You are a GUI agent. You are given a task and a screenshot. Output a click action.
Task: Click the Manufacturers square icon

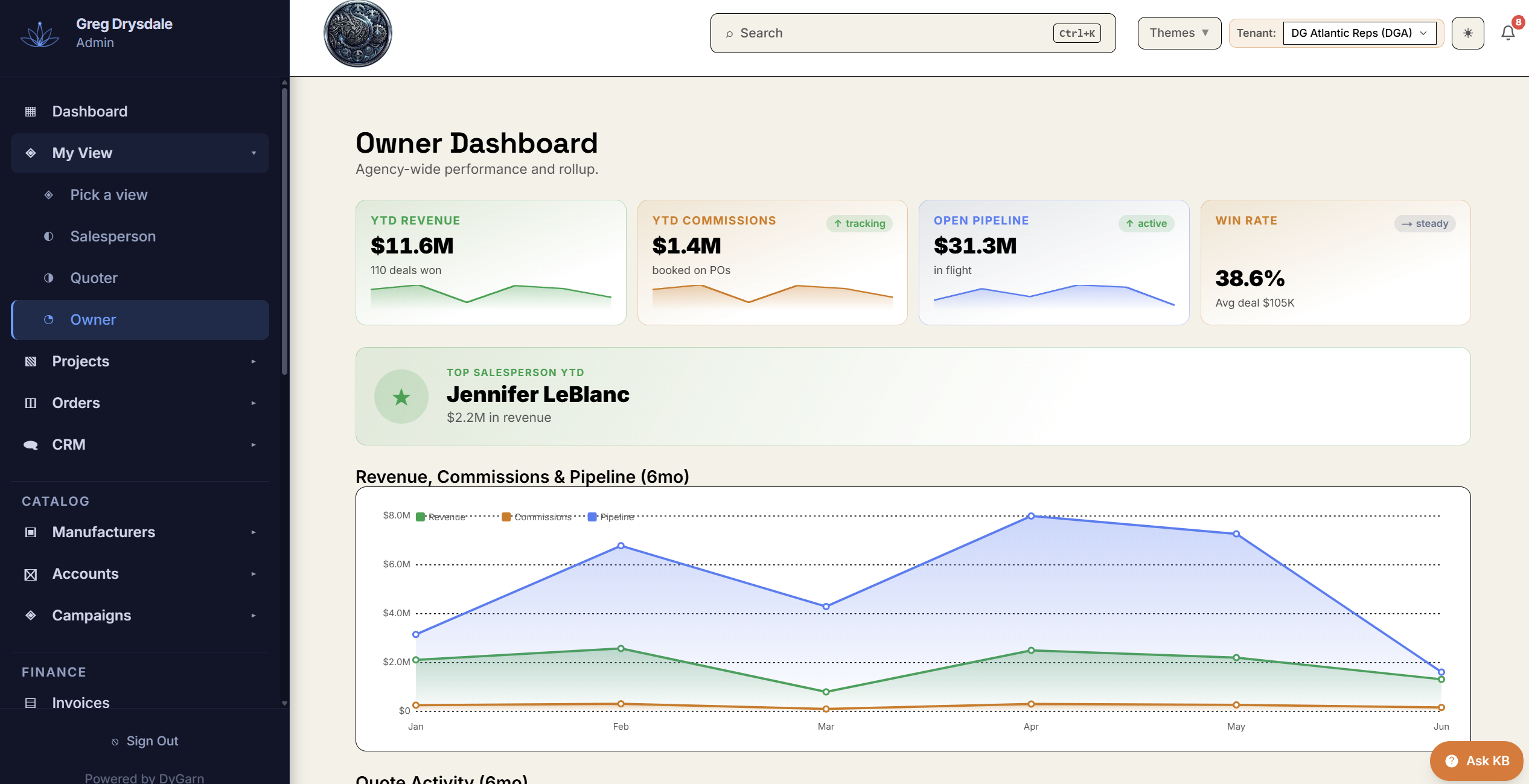click(x=31, y=532)
